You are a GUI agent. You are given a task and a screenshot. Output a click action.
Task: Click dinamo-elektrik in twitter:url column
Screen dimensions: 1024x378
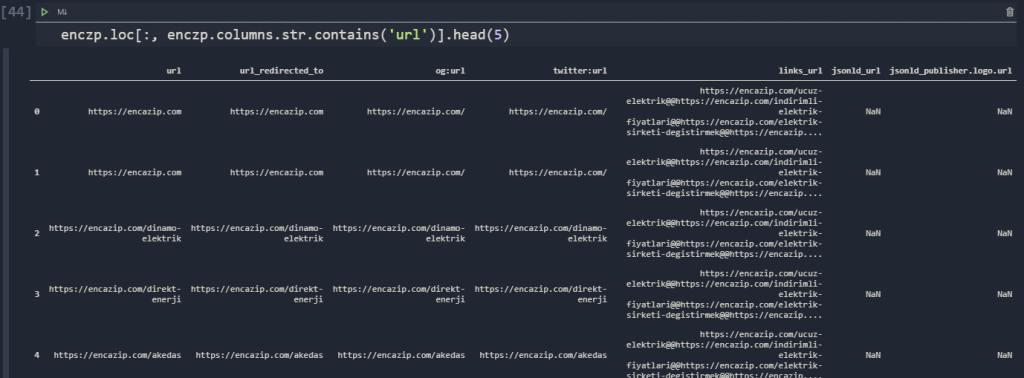click(540, 233)
